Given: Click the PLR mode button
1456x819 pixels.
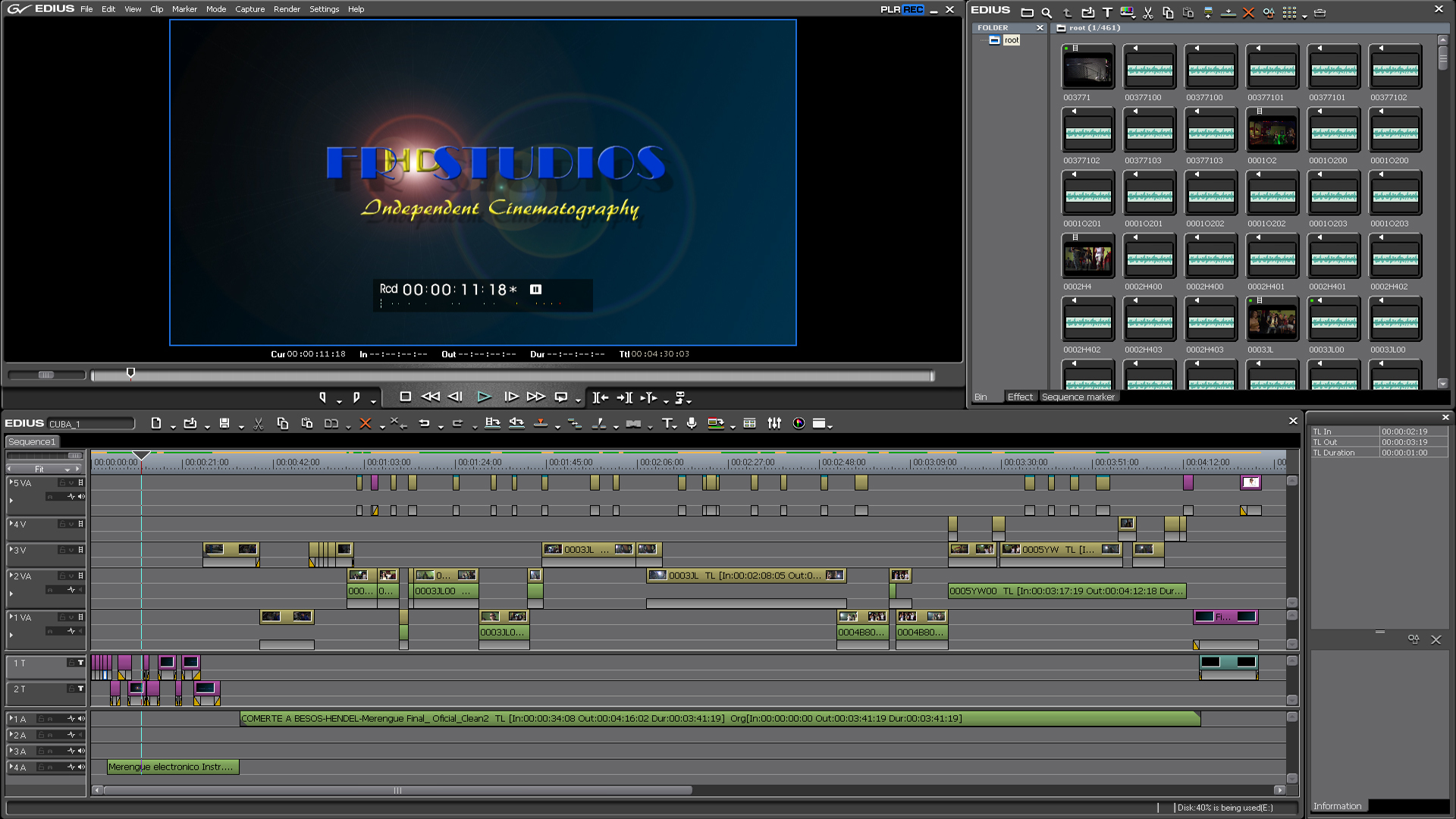Looking at the screenshot, I should click(x=890, y=9).
